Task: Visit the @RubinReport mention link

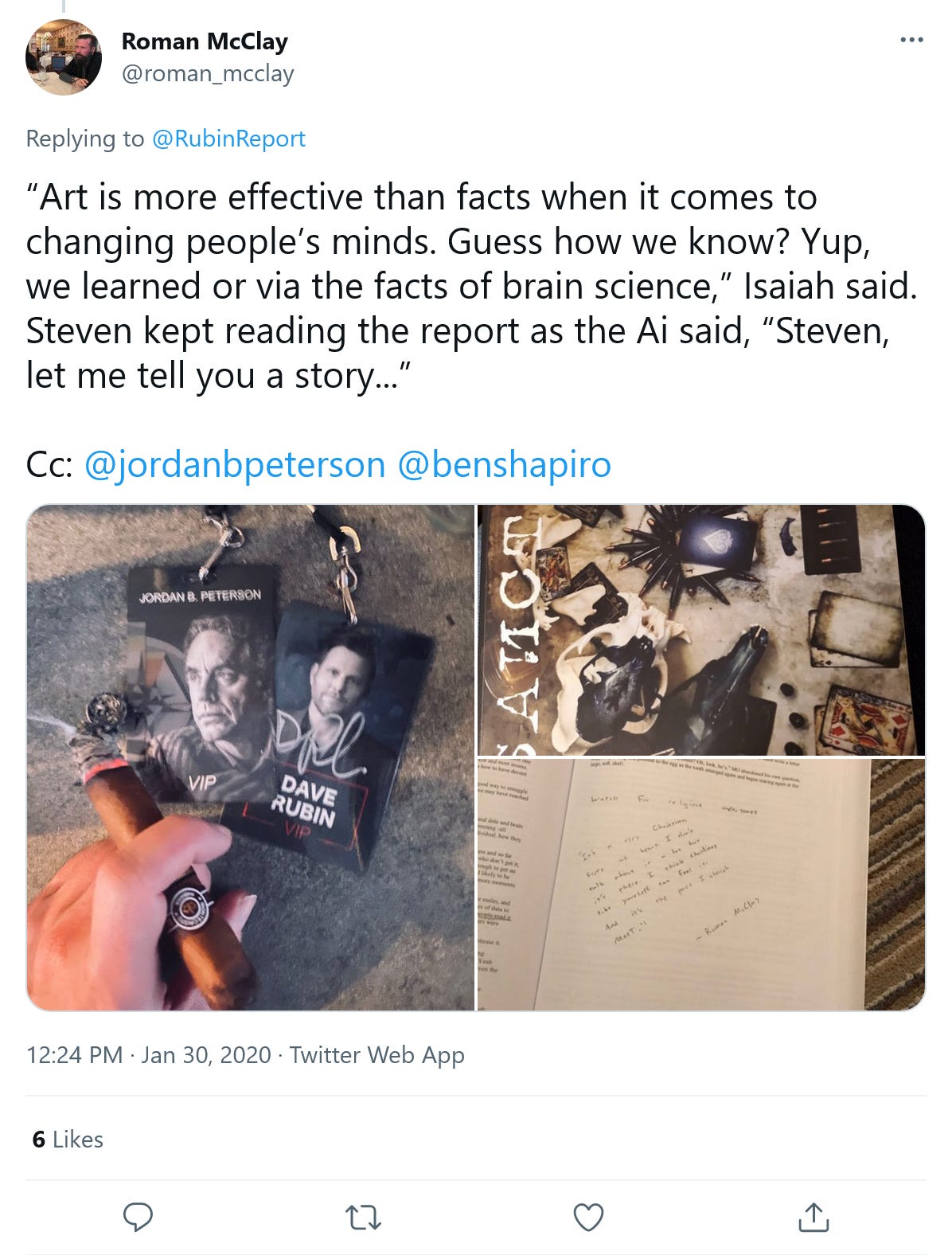Action: coord(228,139)
